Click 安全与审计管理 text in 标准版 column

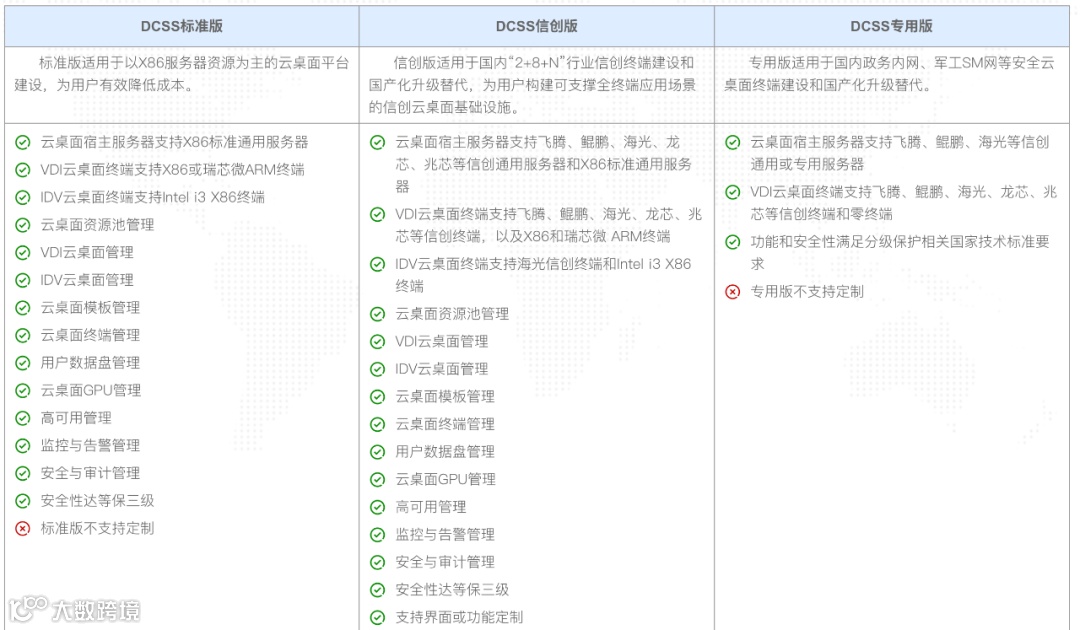[x=90, y=474]
